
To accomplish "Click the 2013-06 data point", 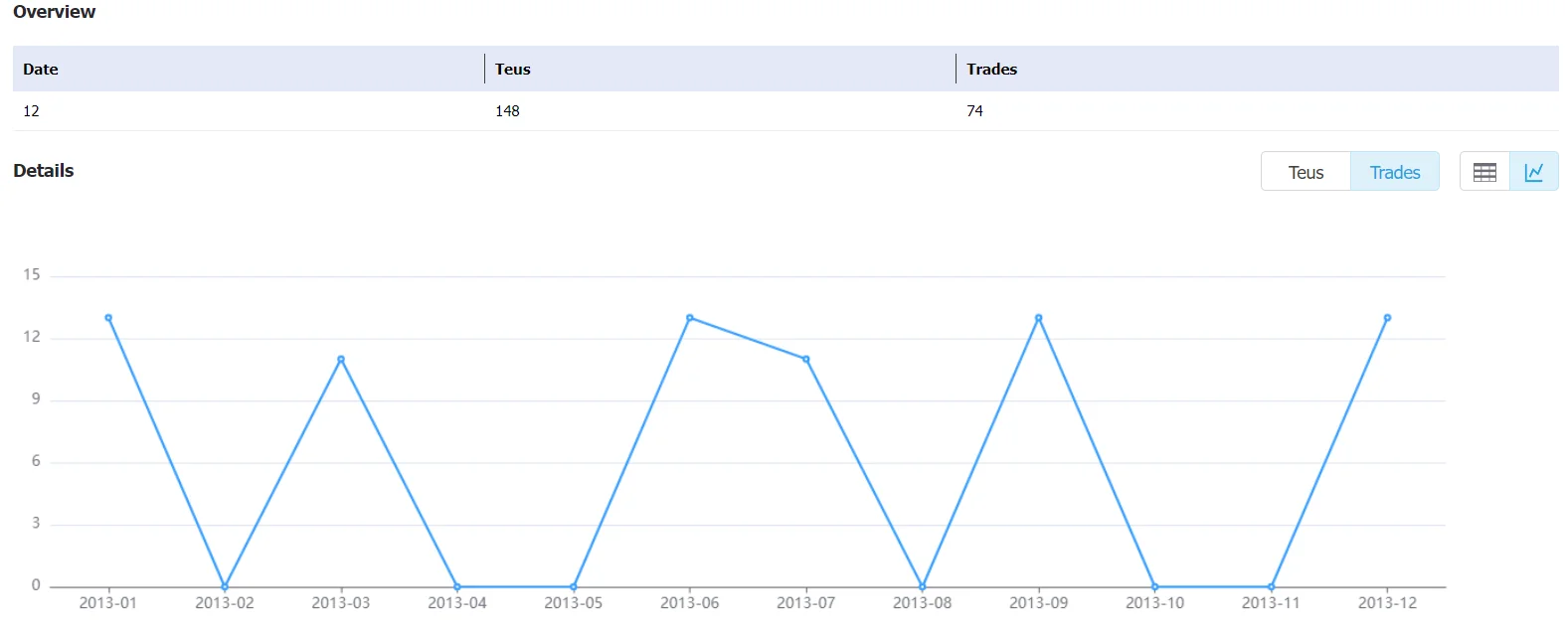I will [x=690, y=318].
